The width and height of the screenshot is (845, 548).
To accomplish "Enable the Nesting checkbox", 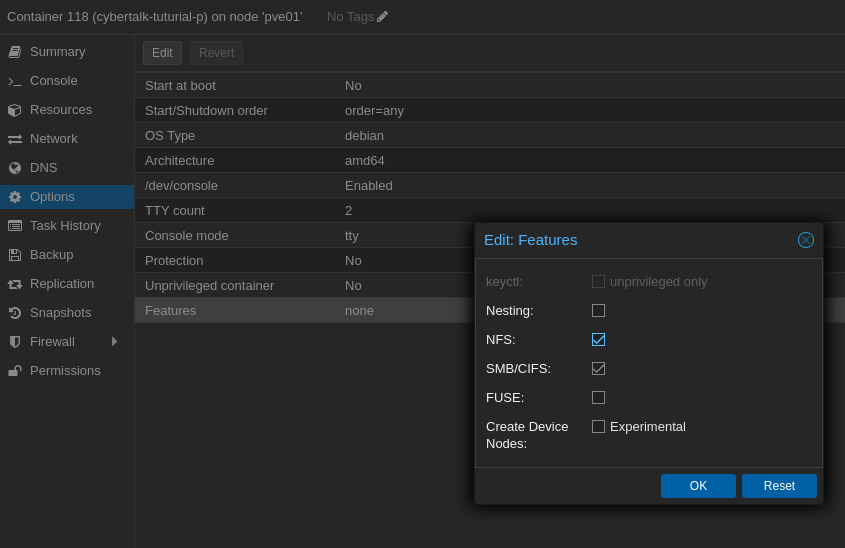I will click(598, 310).
